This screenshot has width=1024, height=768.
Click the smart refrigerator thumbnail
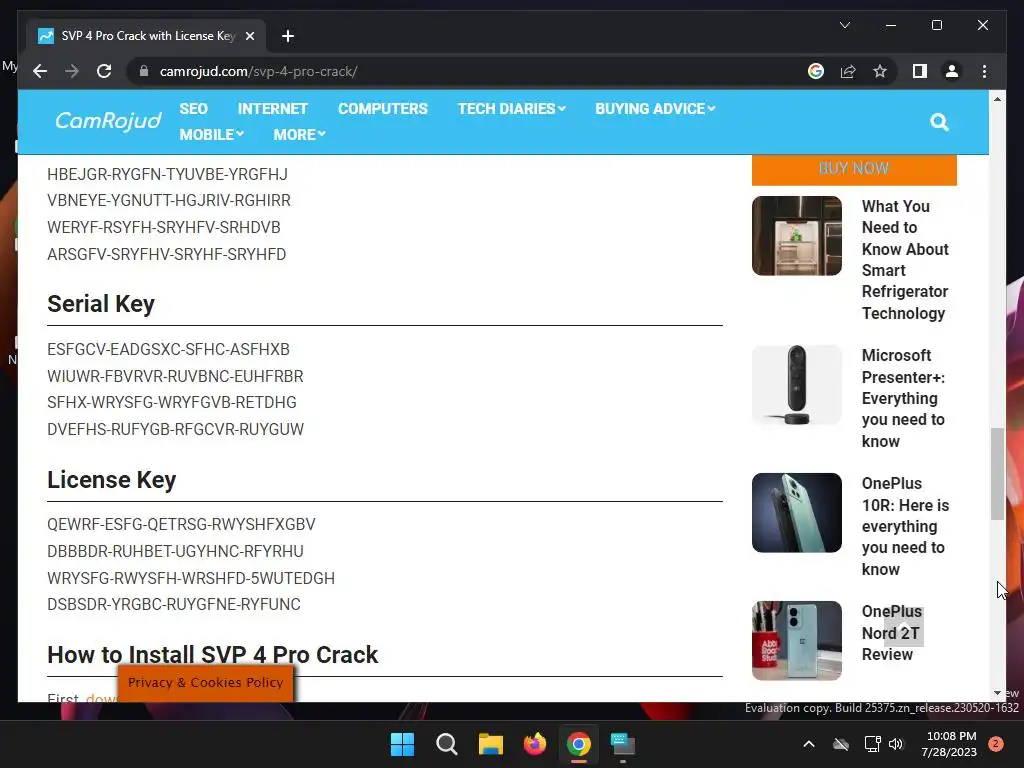coord(797,236)
